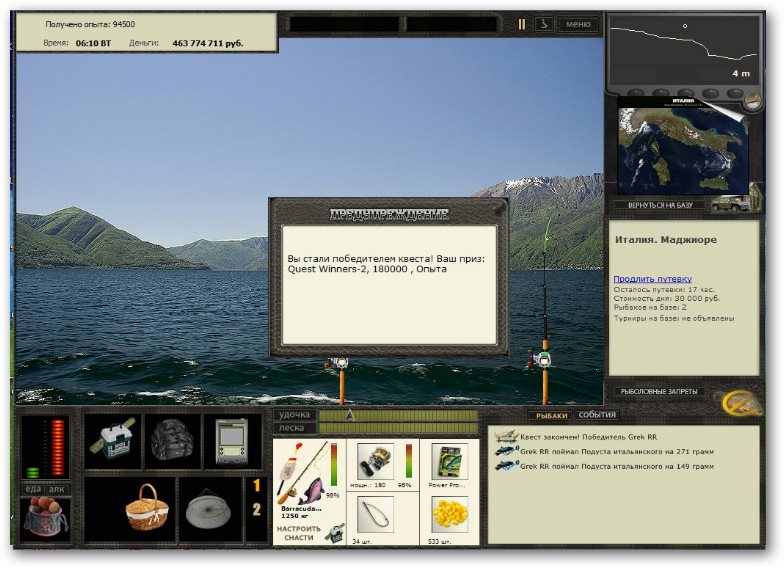Click ВЕРНУТЬСЯ НА БАЗУ button
The height and width of the screenshot is (568, 784).
click(x=660, y=205)
